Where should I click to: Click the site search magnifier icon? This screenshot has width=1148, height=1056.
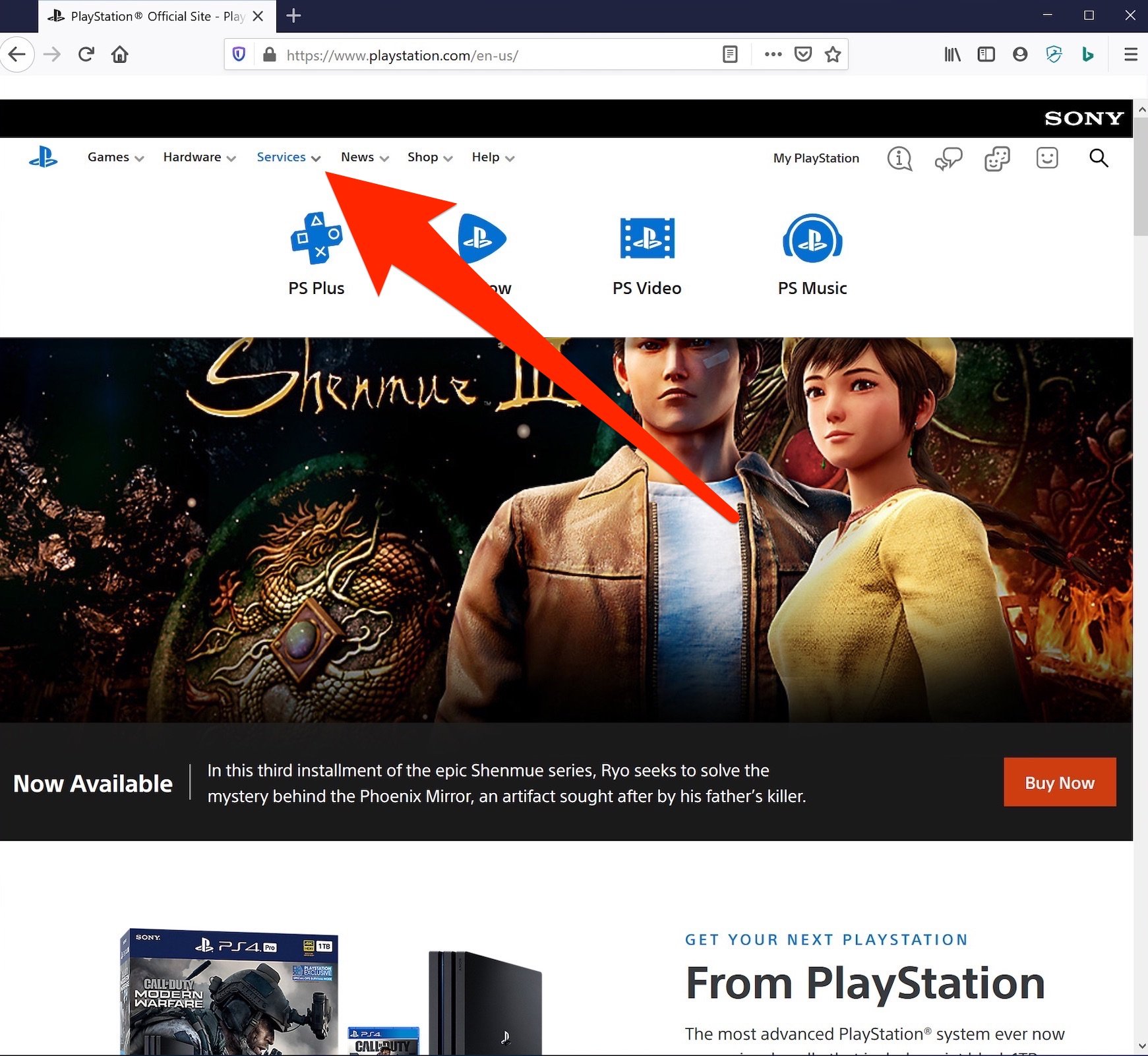pyautogui.click(x=1099, y=158)
